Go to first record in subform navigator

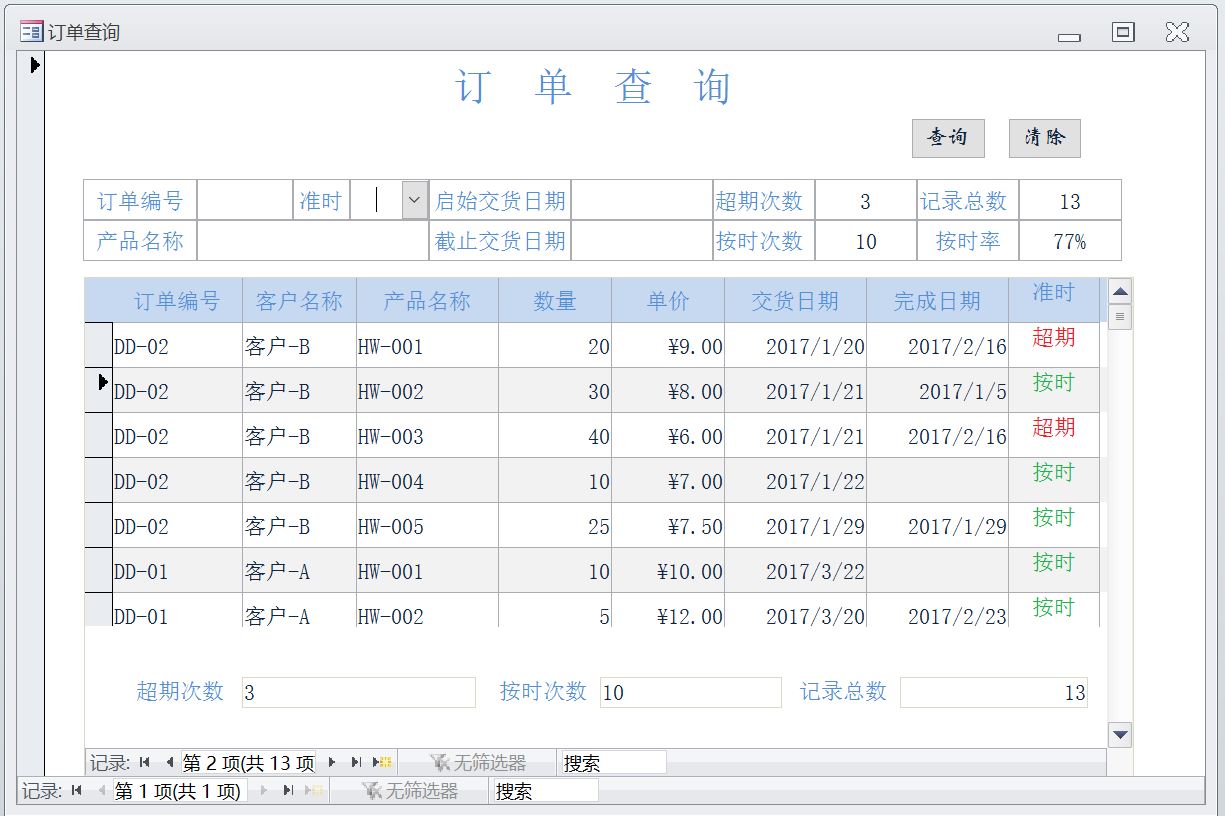point(145,763)
